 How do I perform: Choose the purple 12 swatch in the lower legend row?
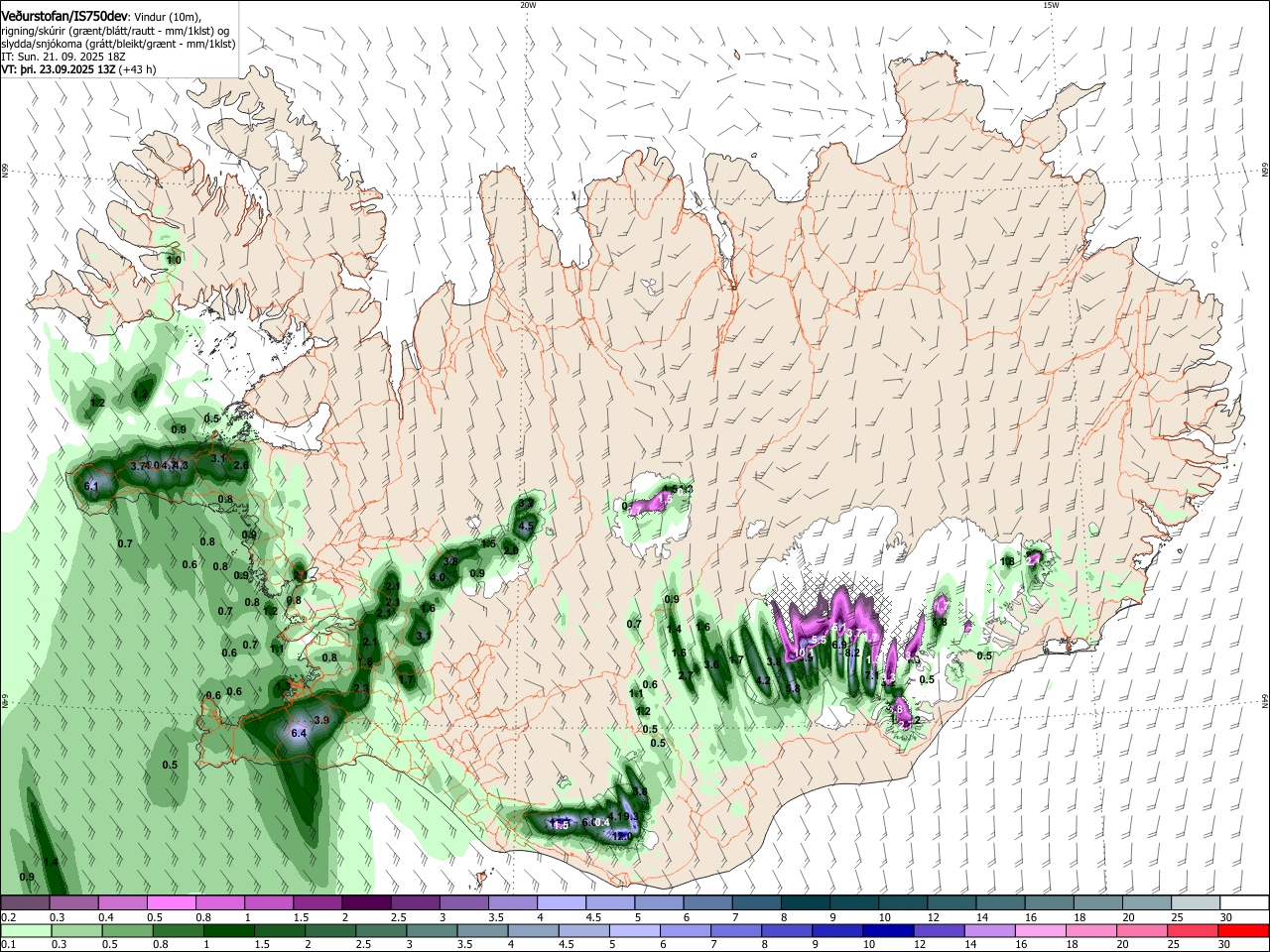[940, 930]
